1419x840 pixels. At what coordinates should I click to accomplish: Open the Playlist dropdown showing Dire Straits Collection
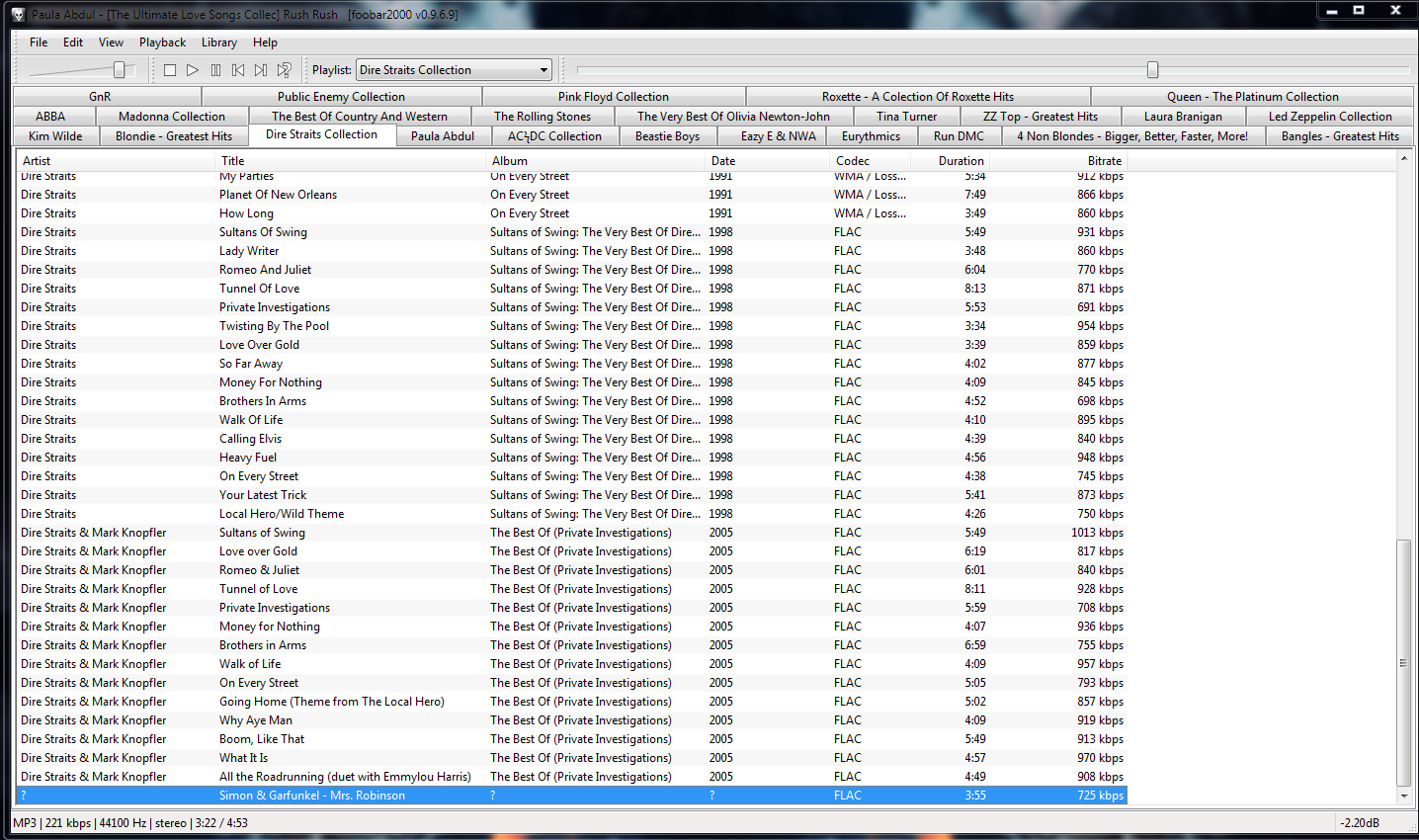point(454,70)
